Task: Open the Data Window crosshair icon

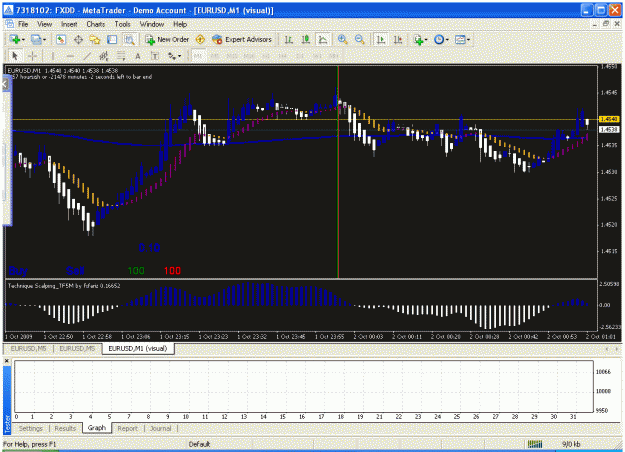Action: [78, 39]
